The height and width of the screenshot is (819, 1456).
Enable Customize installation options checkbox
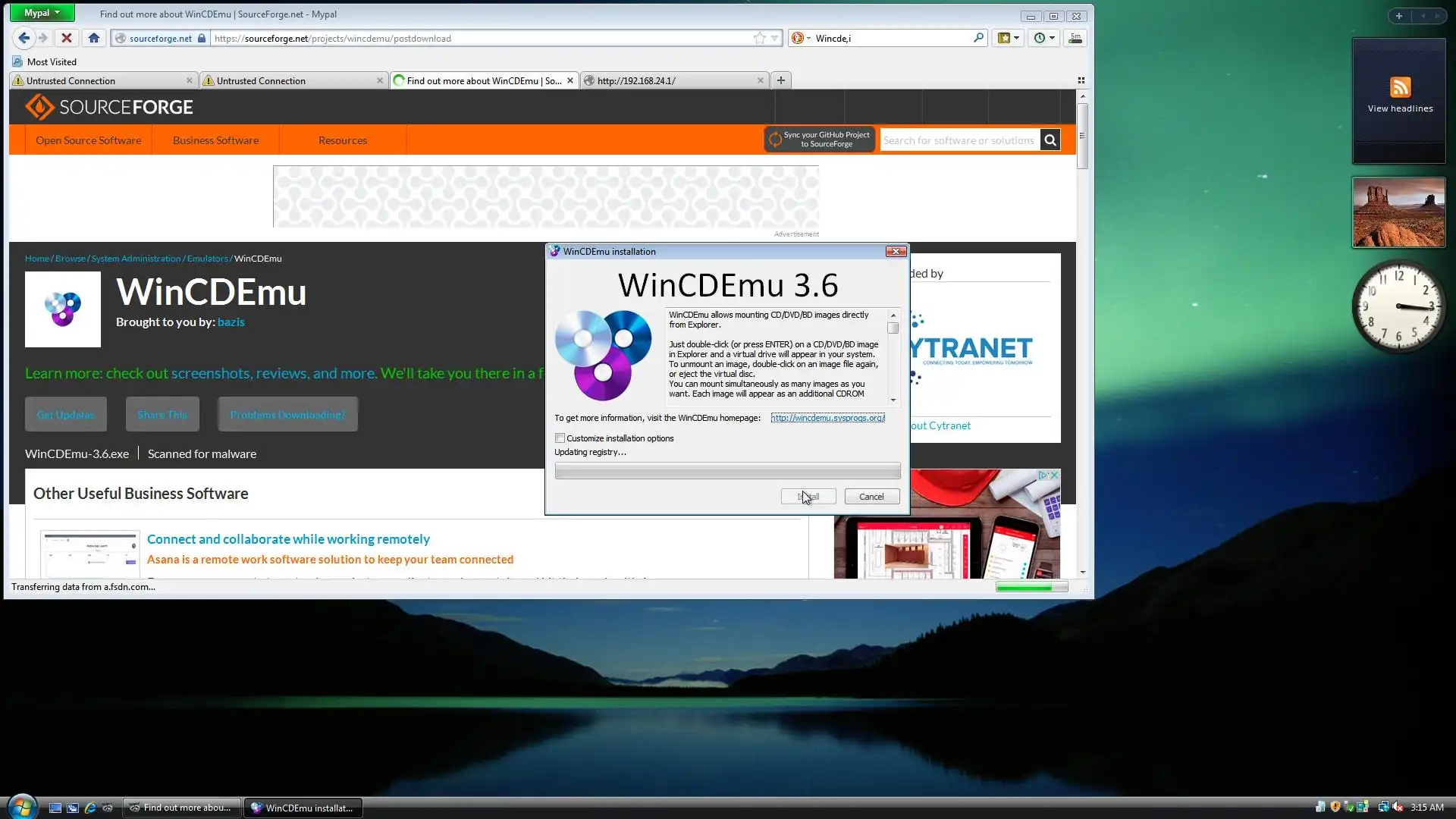(x=560, y=438)
